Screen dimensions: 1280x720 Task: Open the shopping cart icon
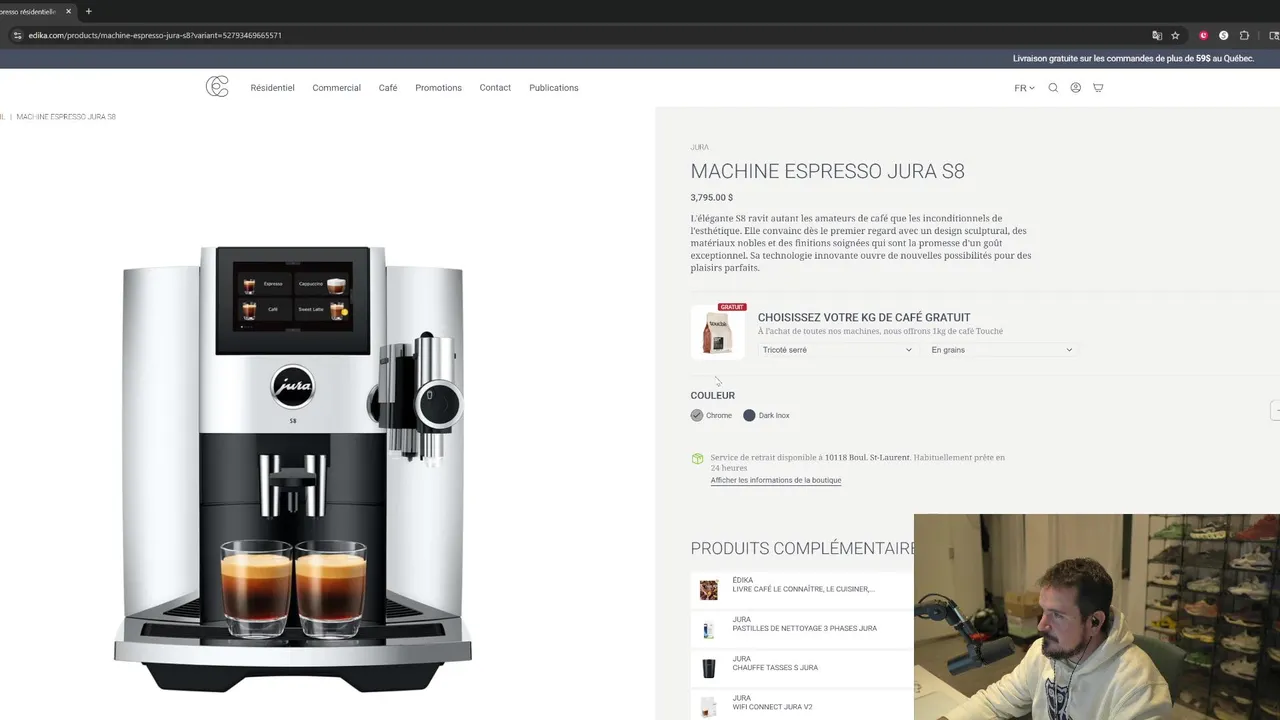(1098, 88)
